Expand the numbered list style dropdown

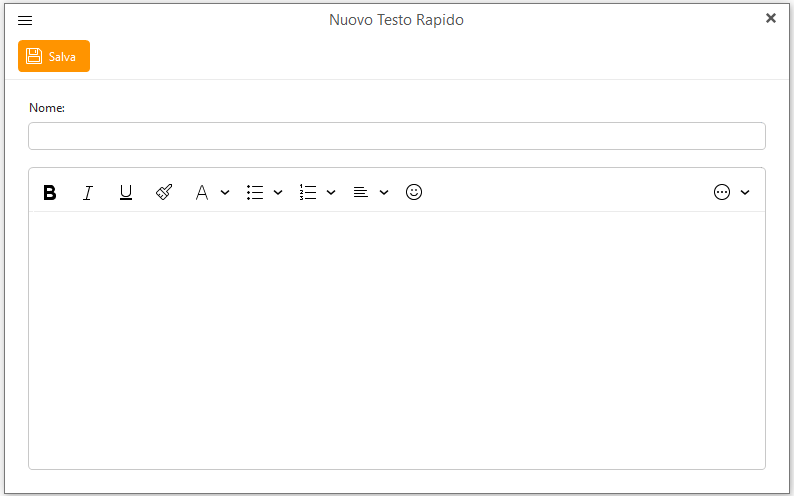coord(331,193)
